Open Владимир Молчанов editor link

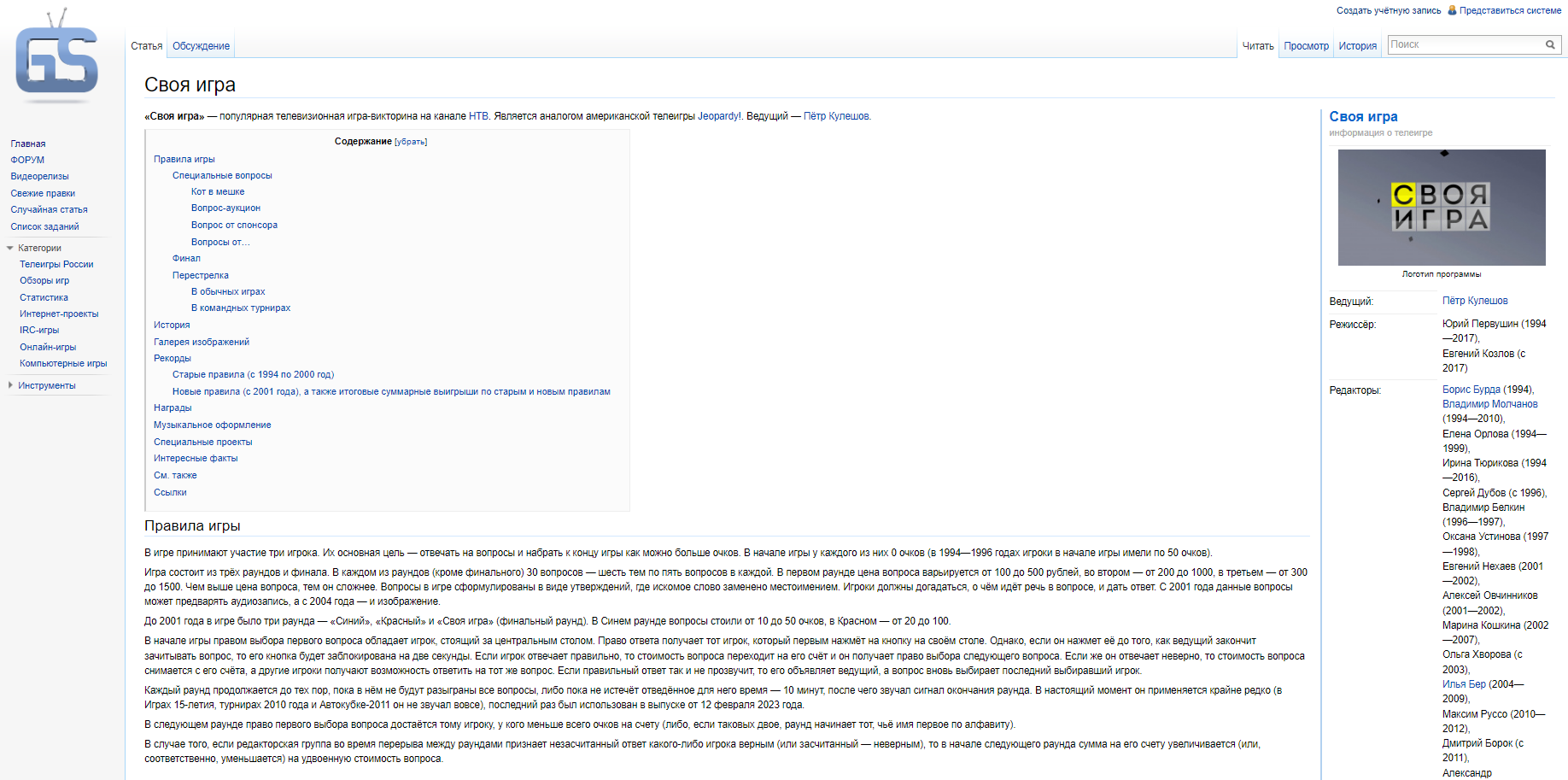pos(1490,404)
